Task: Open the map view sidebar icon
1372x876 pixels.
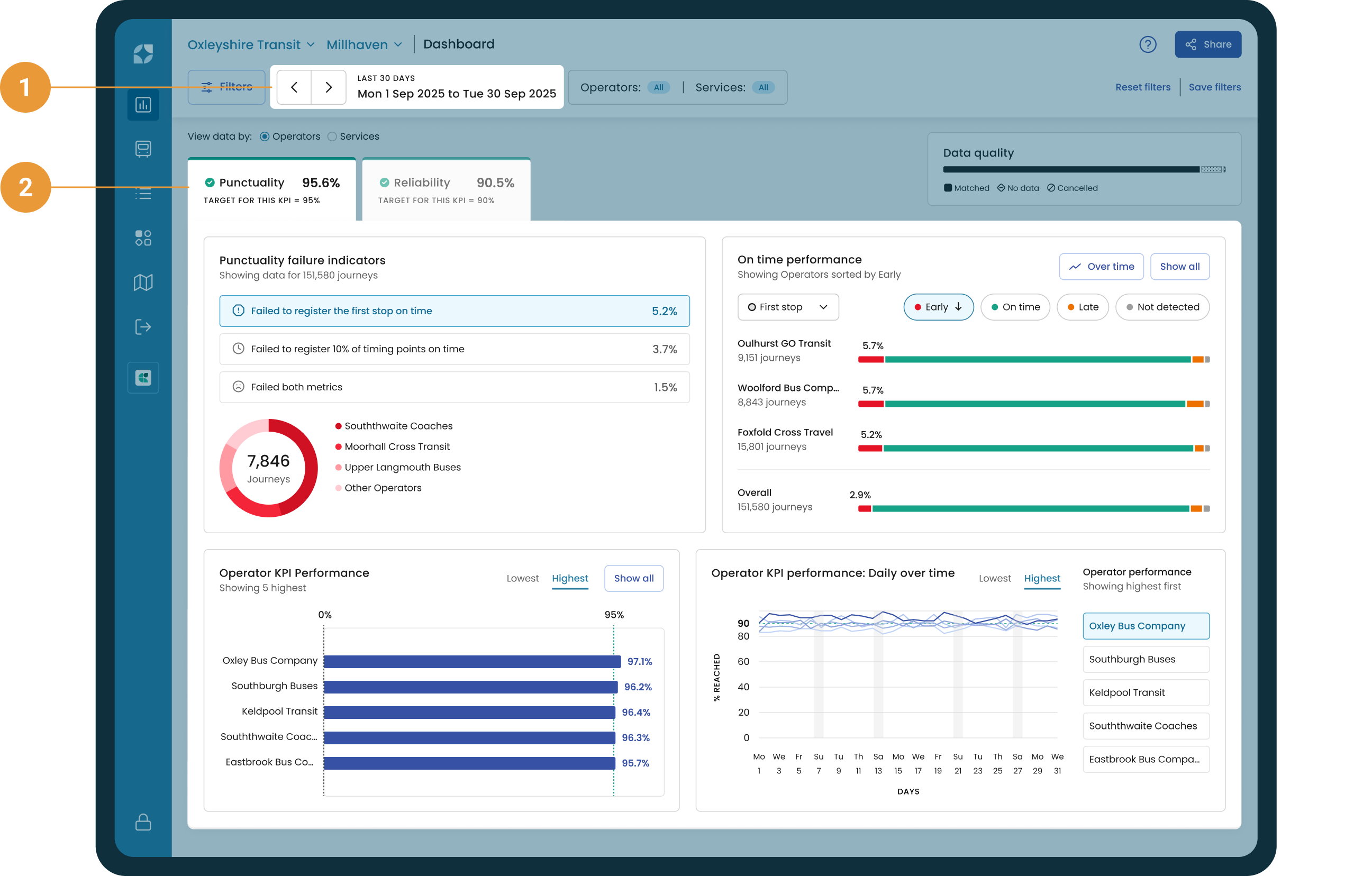Action: 143,282
